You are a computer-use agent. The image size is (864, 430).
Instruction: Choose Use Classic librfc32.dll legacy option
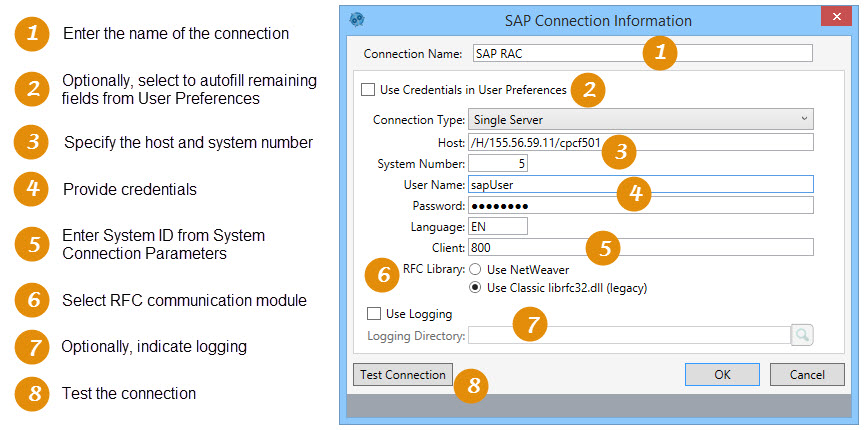tap(476, 288)
